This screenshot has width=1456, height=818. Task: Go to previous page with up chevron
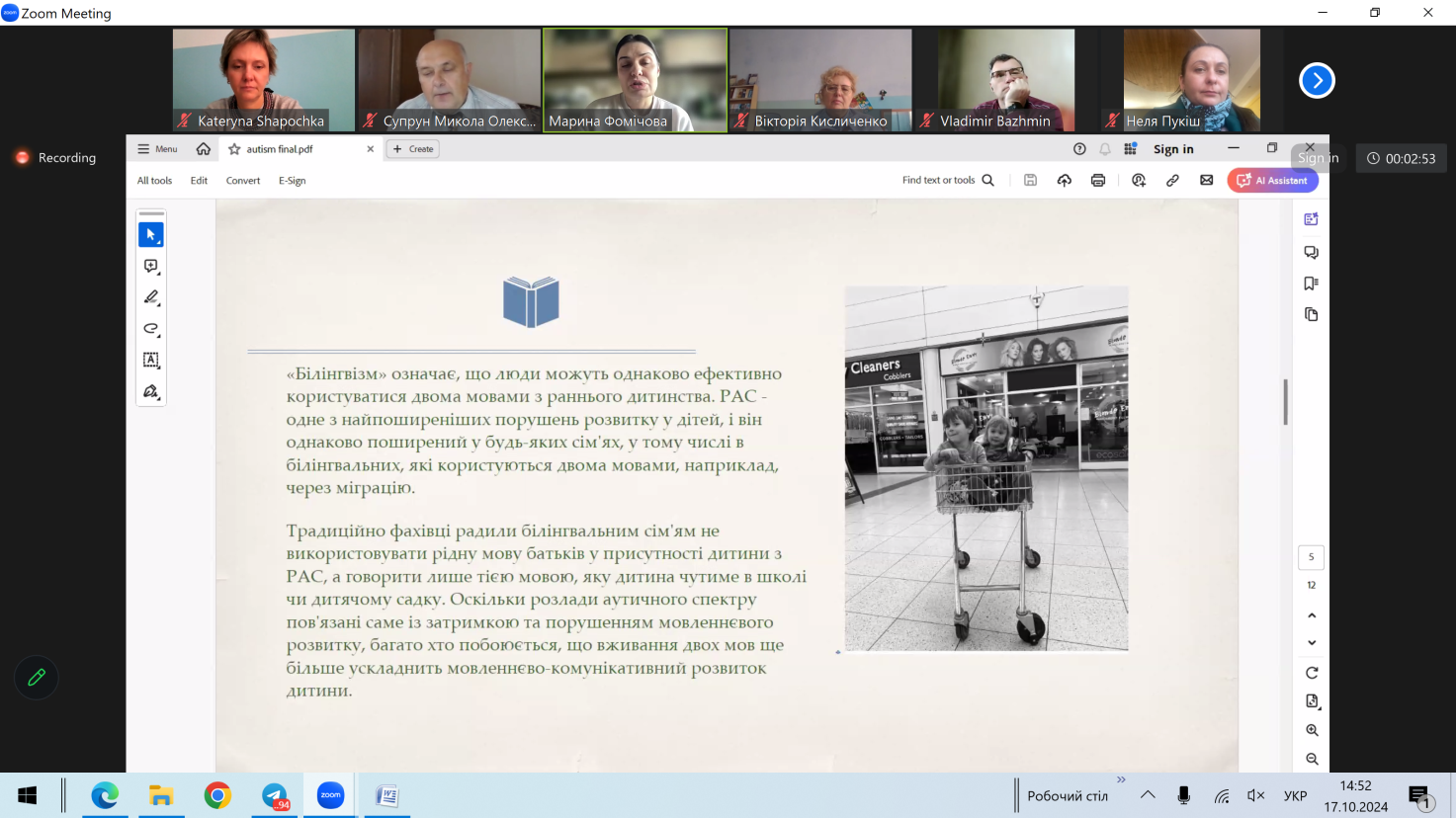pyautogui.click(x=1312, y=615)
